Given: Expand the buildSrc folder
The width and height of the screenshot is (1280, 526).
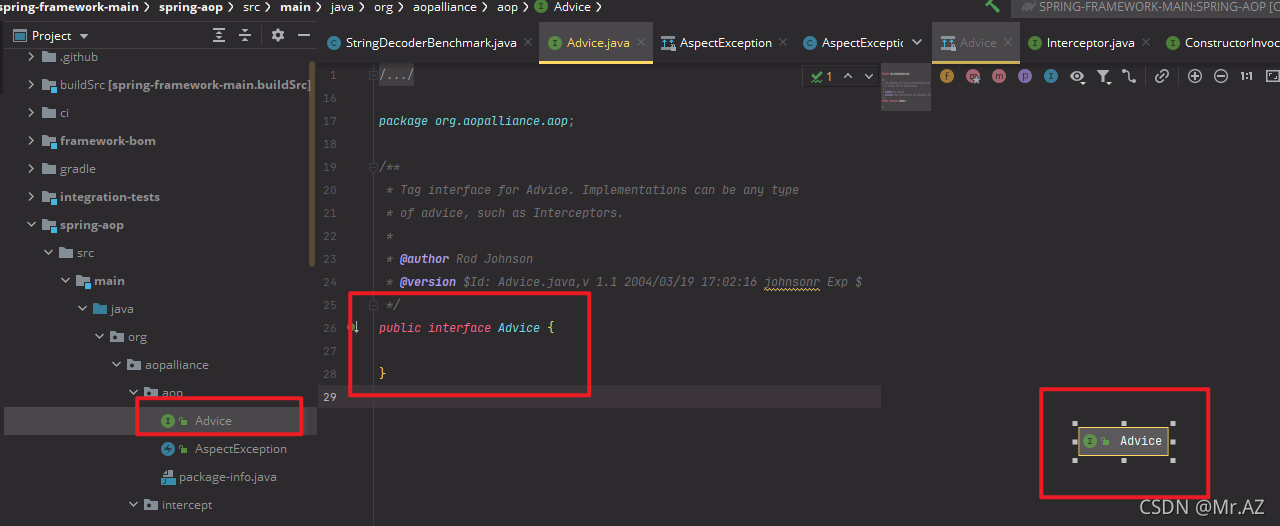Looking at the screenshot, I should point(32,85).
